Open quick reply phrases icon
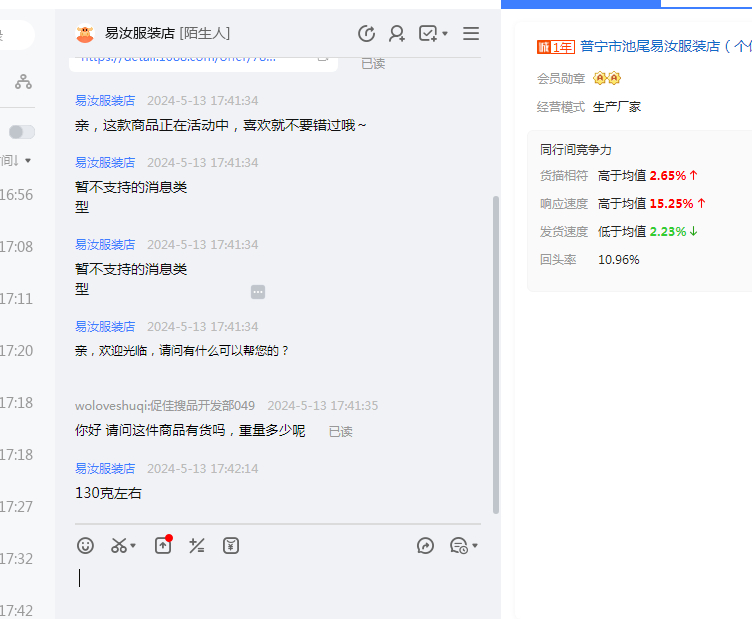This screenshot has width=752, height=619. [x=459, y=546]
